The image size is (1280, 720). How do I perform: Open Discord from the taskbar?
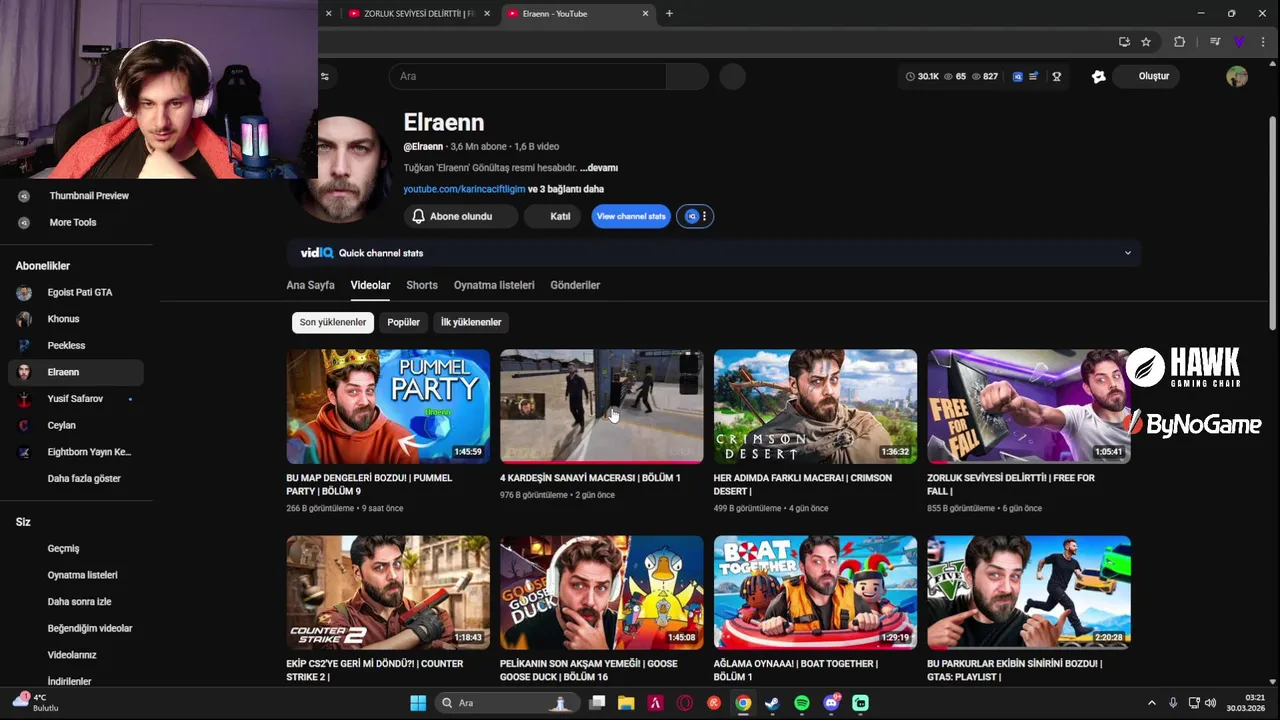[831, 703]
